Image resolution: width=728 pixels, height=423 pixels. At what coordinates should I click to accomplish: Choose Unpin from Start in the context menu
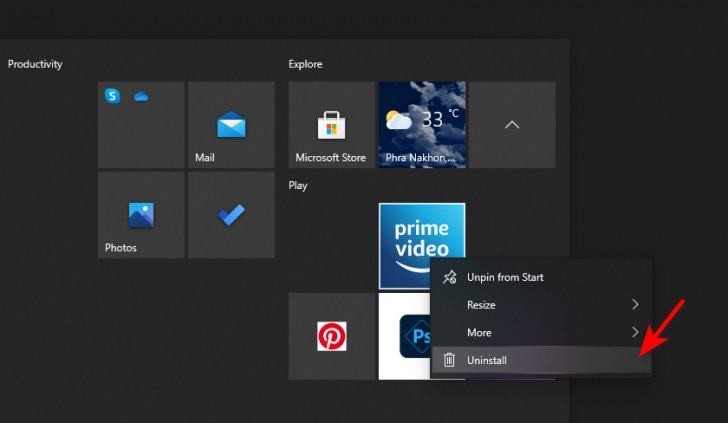541,277
